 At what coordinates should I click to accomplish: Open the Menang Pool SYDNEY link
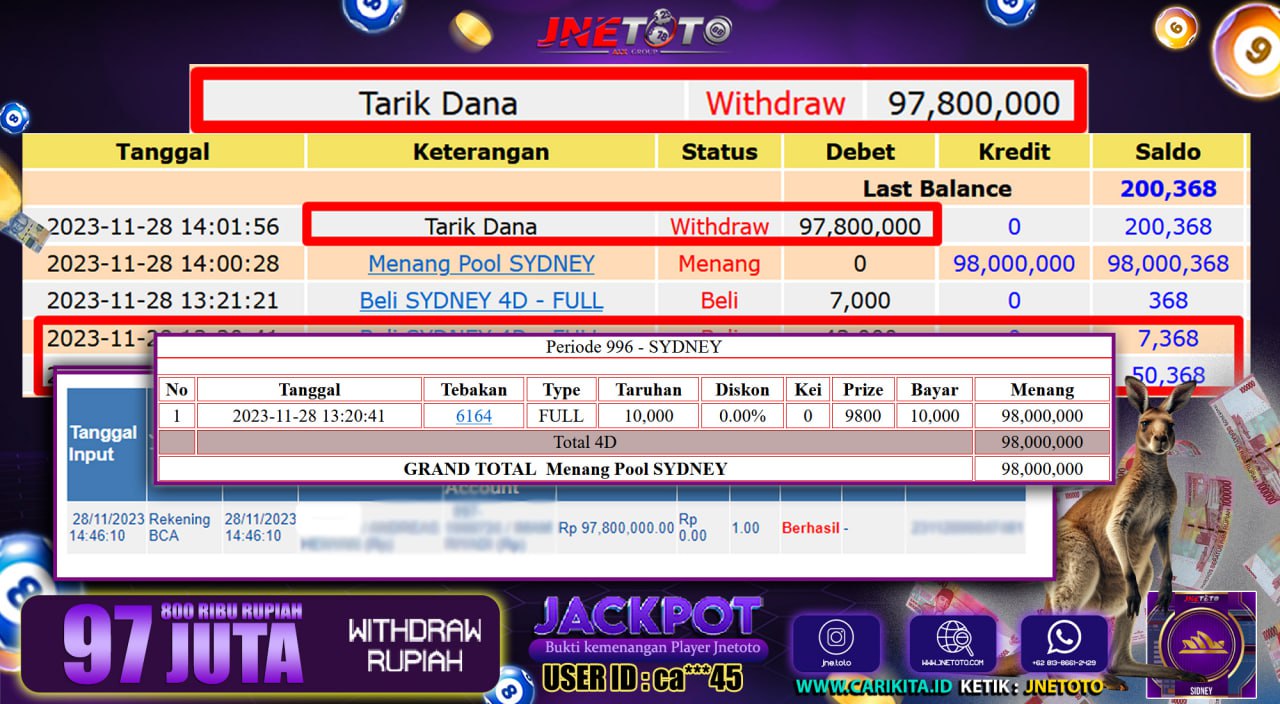(x=481, y=264)
